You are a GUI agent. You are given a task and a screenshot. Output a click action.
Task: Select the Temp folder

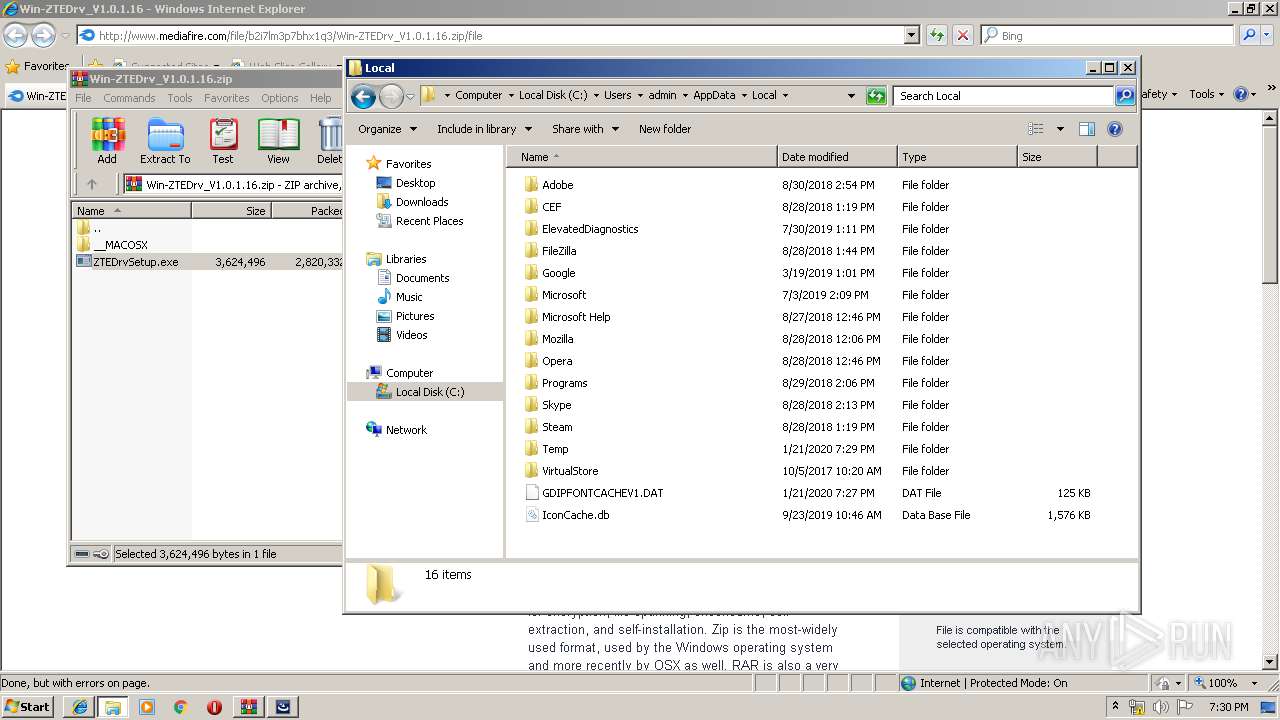[x=555, y=449]
